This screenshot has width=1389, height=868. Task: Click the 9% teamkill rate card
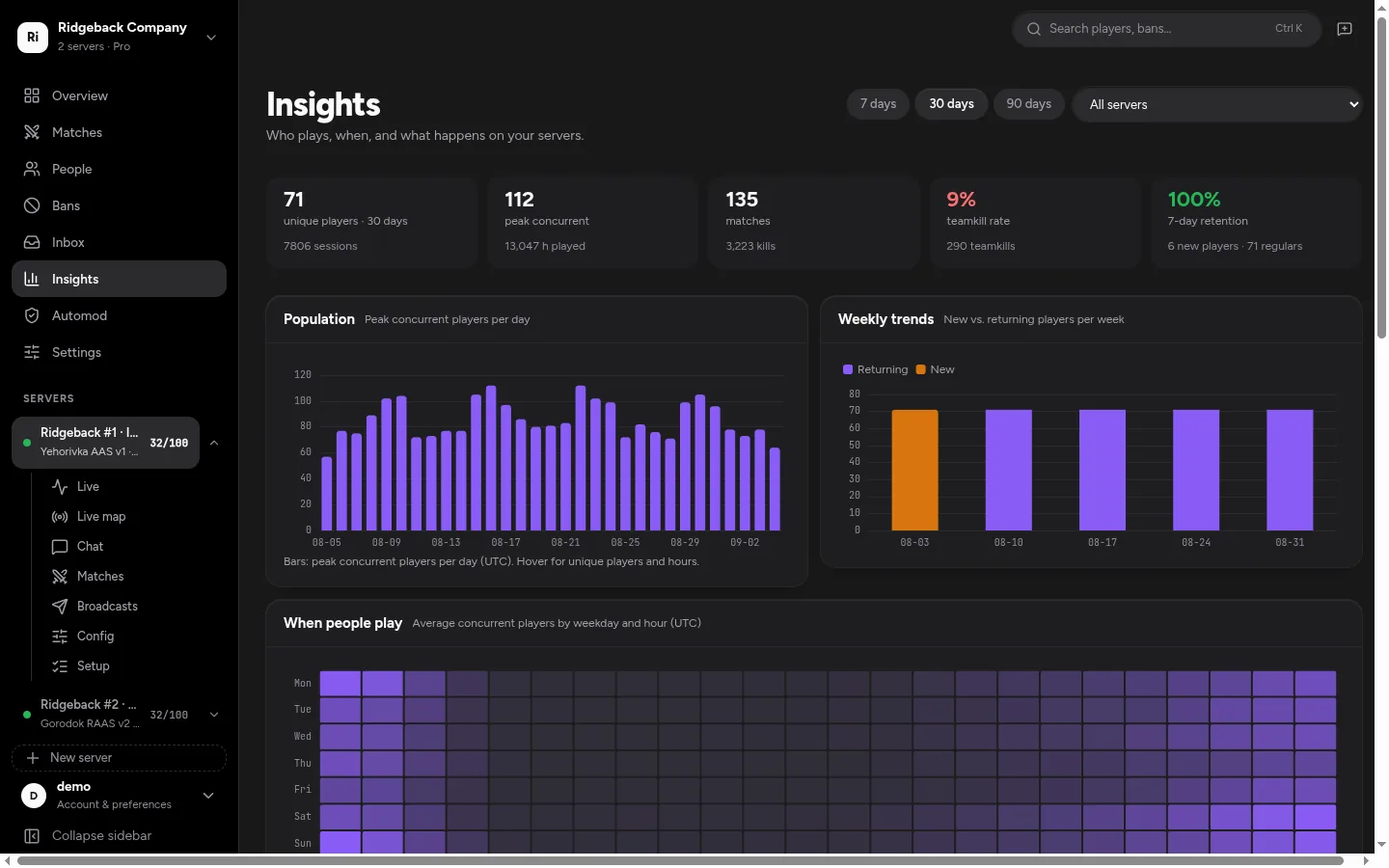1035,223
